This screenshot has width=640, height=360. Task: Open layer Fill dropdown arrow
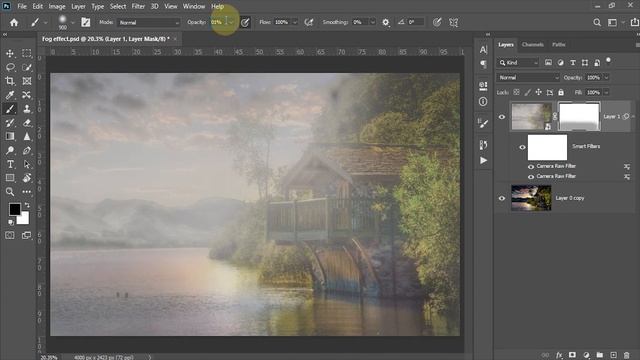tap(606, 92)
